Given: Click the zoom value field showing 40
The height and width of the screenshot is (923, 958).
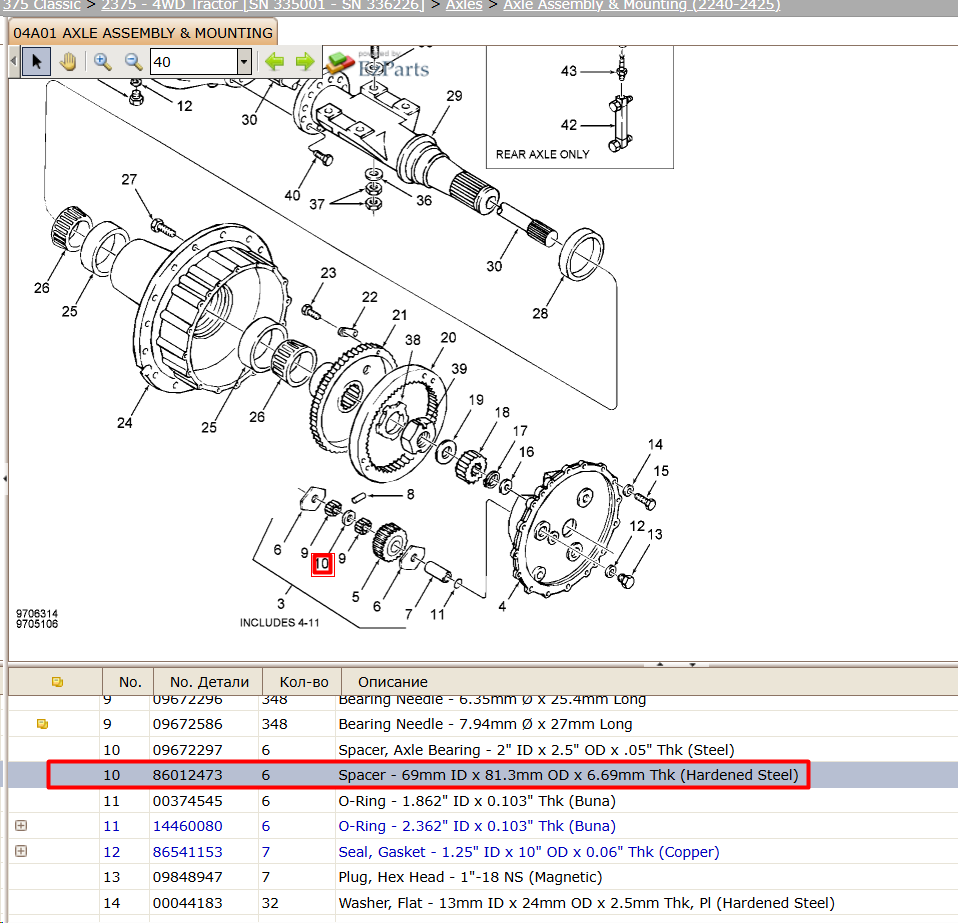Looking at the screenshot, I should click(194, 62).
